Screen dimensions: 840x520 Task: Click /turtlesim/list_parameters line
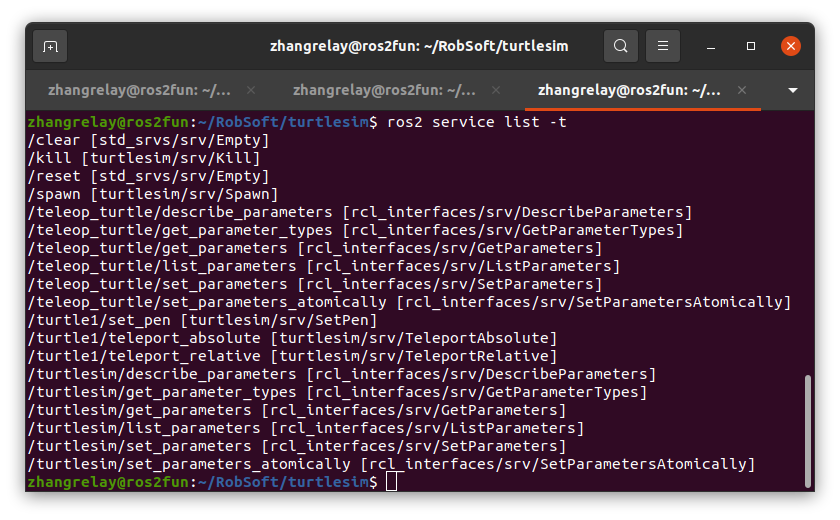point(306,428)
